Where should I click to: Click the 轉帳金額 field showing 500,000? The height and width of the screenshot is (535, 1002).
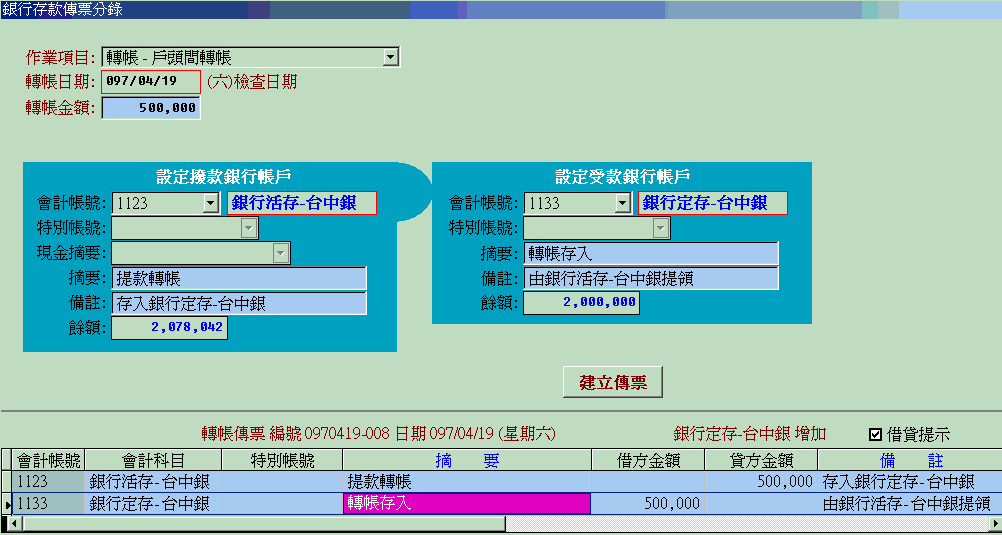tap(151, 108)
